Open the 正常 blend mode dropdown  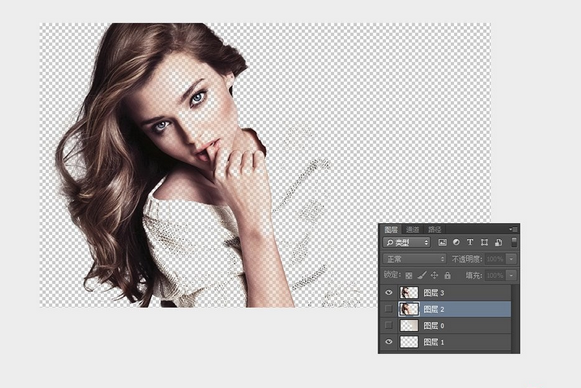[x=414, y=259]
